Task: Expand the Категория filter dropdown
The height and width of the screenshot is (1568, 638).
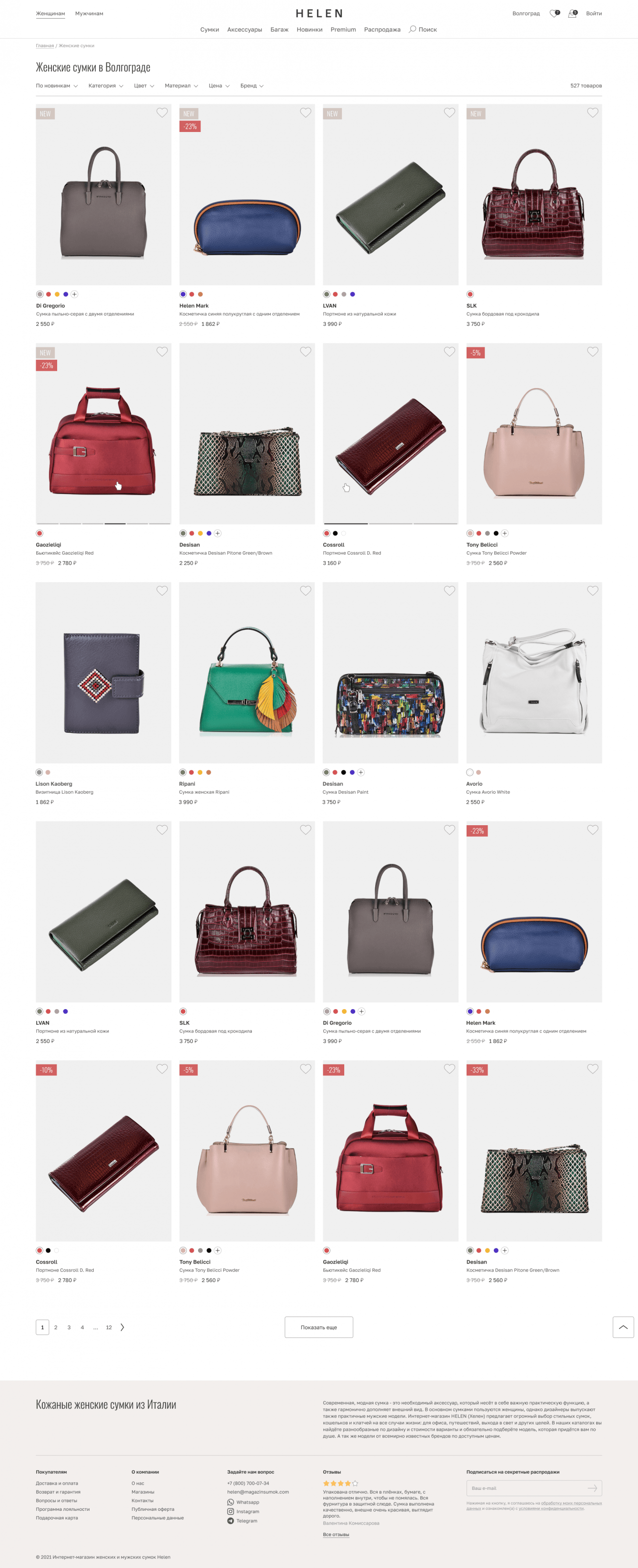Action: [x=106, y=86]
